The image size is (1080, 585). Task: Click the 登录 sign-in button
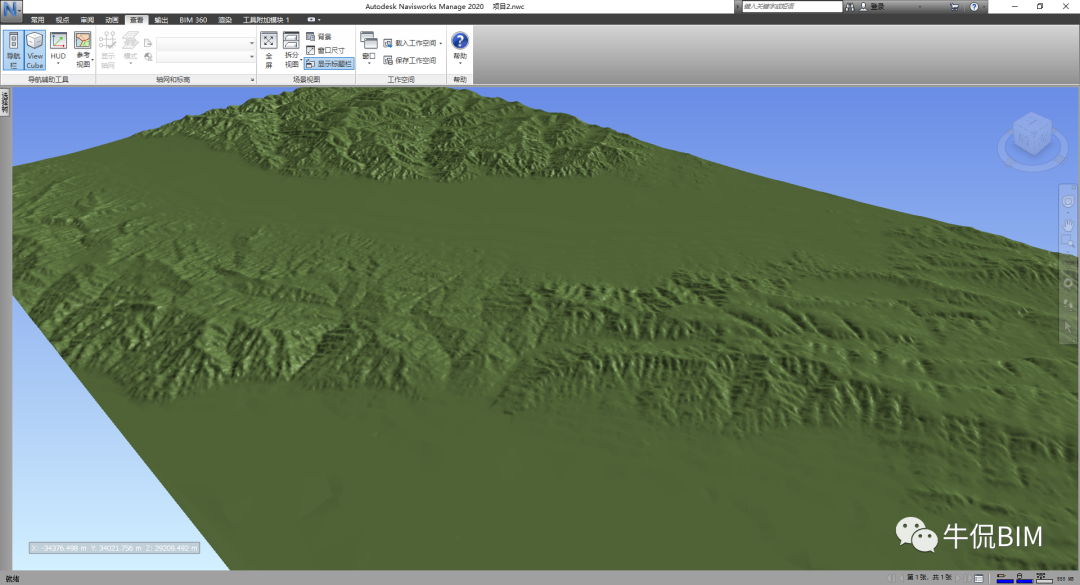pyautogui.click(x=876, y=7)
